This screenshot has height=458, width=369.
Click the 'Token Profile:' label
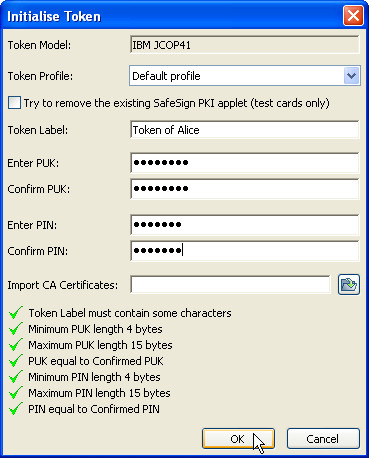[x=40, y=76]
